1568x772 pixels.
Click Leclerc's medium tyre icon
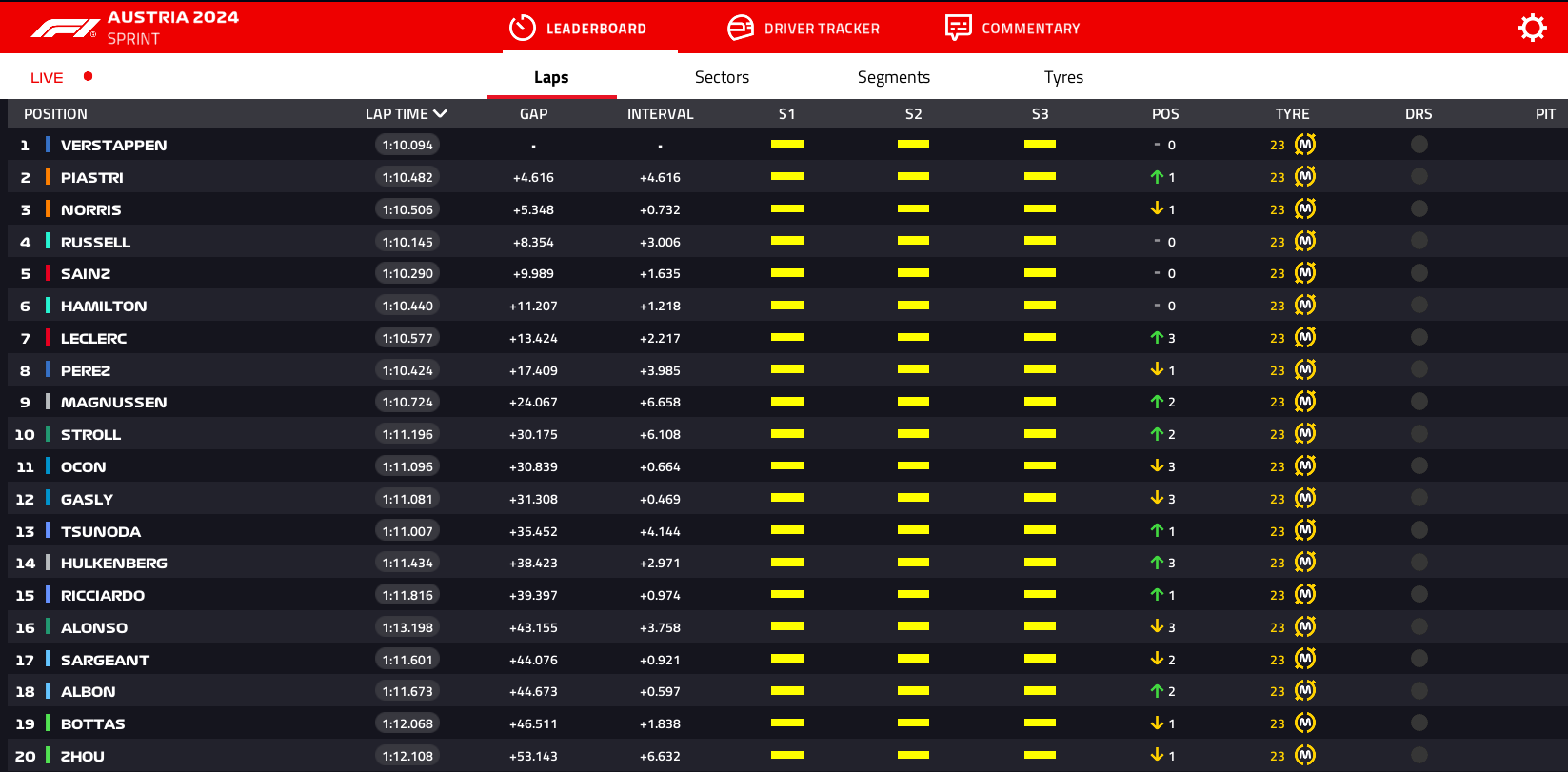[1305, 338]
